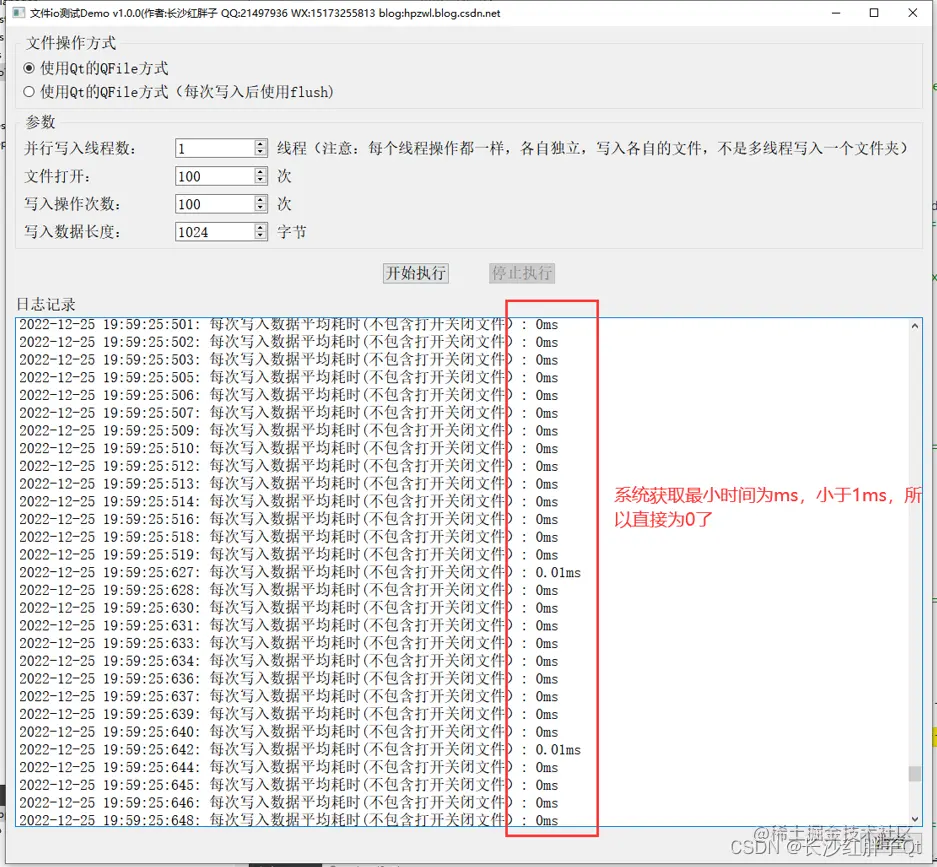Click the log scrollbar up arrow
Image resolution: width=937 pixels, height=867 pixels.
[x=914, y=326]
